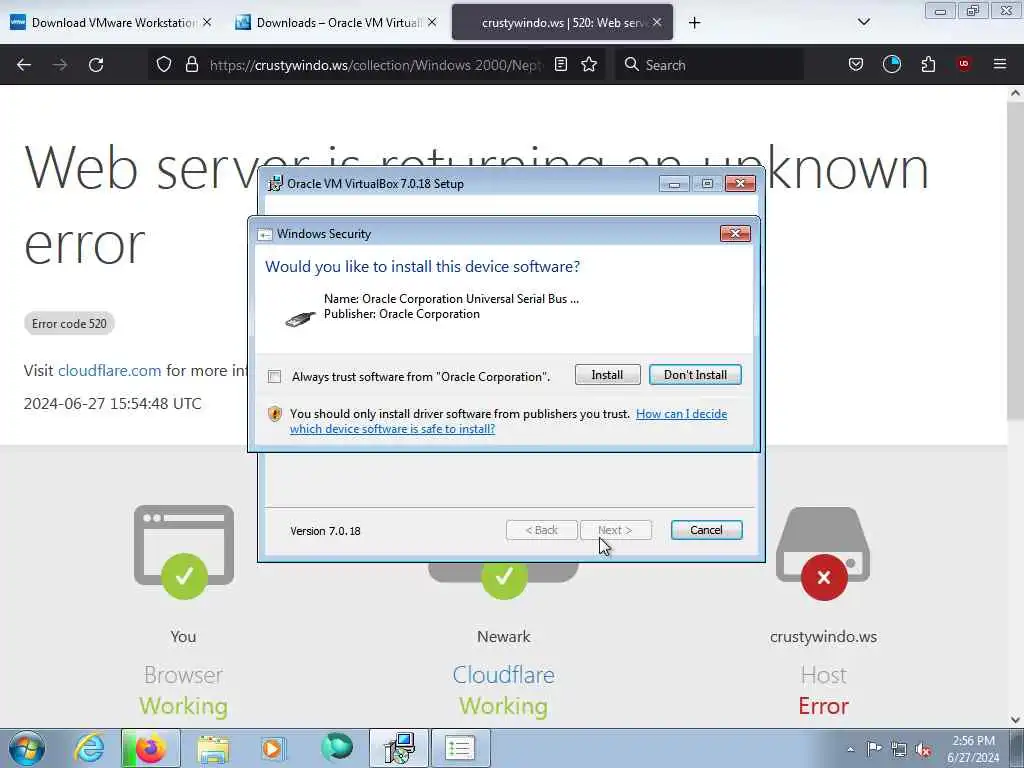Open the Firefox hamburger menu
Screen dimensions: 1024x768
point(1000,64)
